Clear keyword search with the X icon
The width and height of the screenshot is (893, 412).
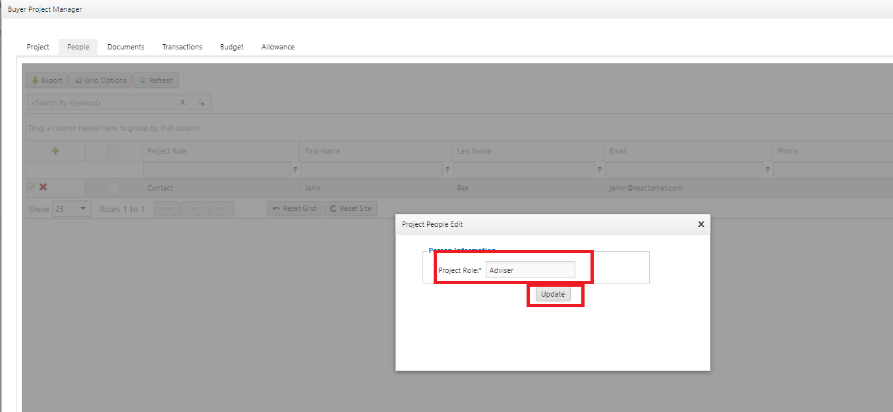[x=182, y=102]
